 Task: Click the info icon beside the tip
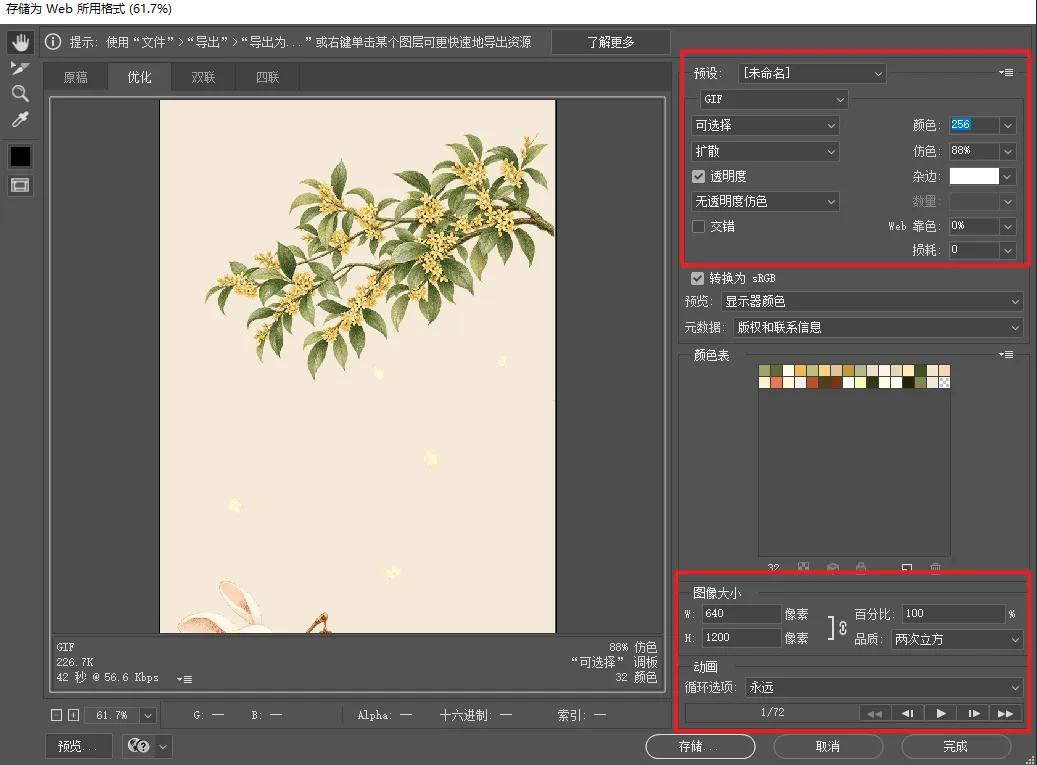[x=53, y=42]
